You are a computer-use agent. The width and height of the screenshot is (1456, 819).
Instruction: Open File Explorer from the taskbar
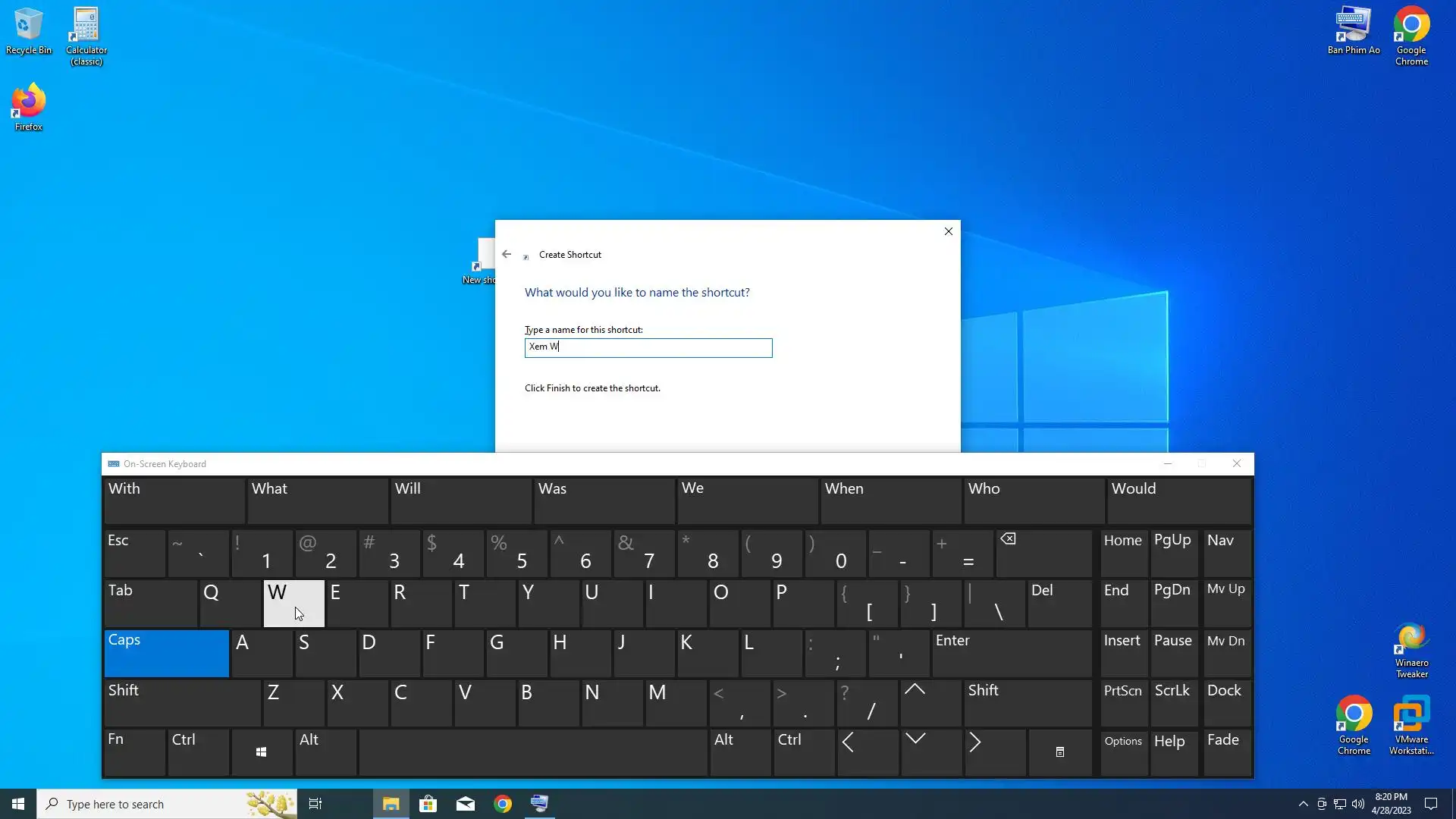391,804
